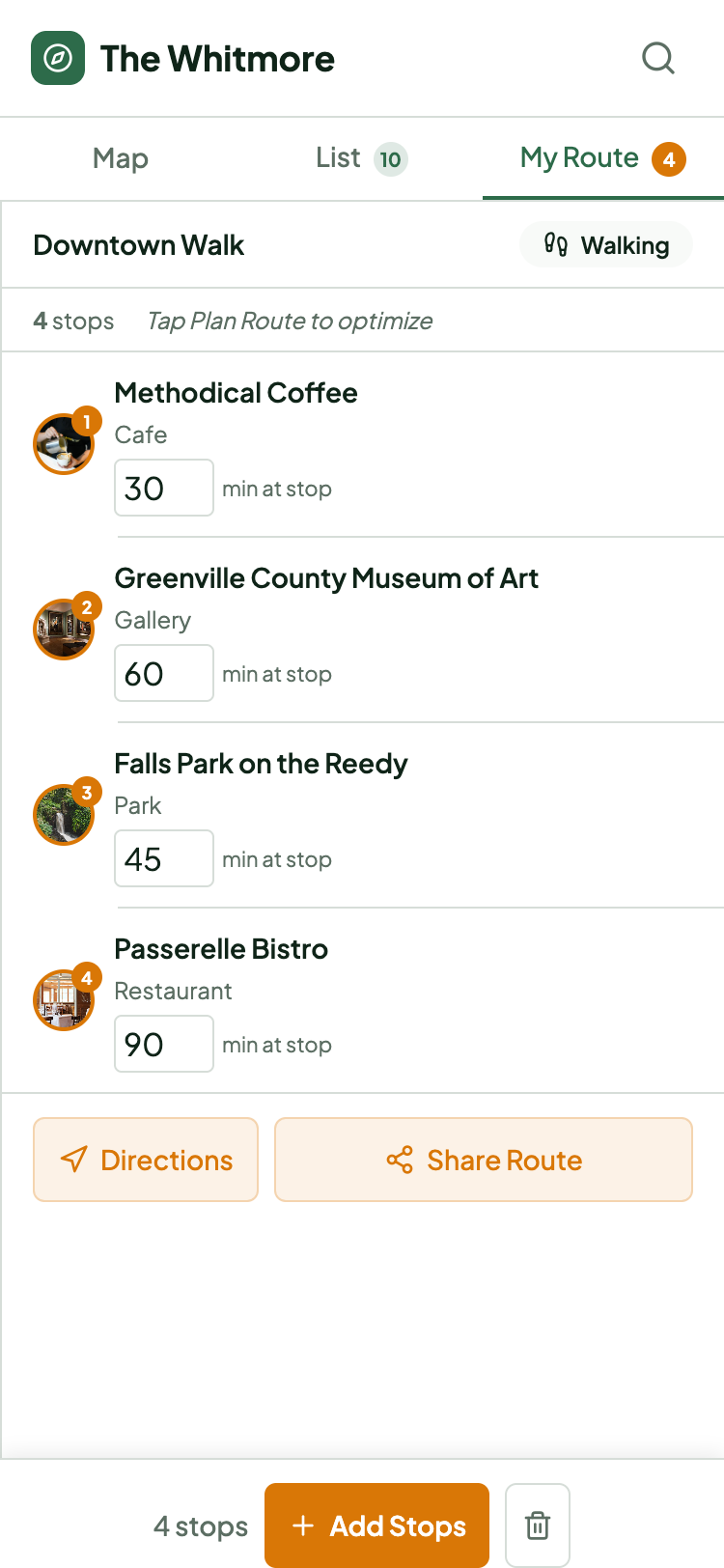The height and width of the screenshot is (1568, 724).
Task: Click Passerelle Bistro stop thumbnail
Action: click(64, 1000)
